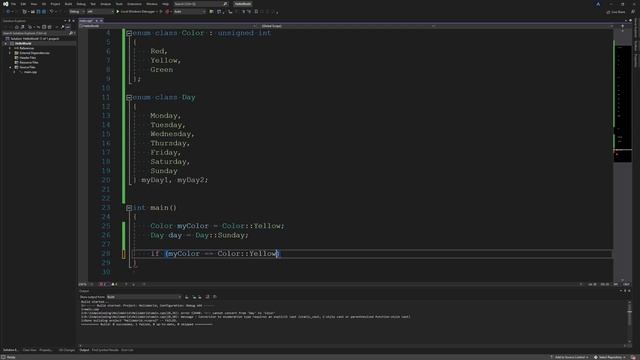640x360 pixels.
Task: Open the Tools menu
Action: pyautogui.click(x=119, y=4)
